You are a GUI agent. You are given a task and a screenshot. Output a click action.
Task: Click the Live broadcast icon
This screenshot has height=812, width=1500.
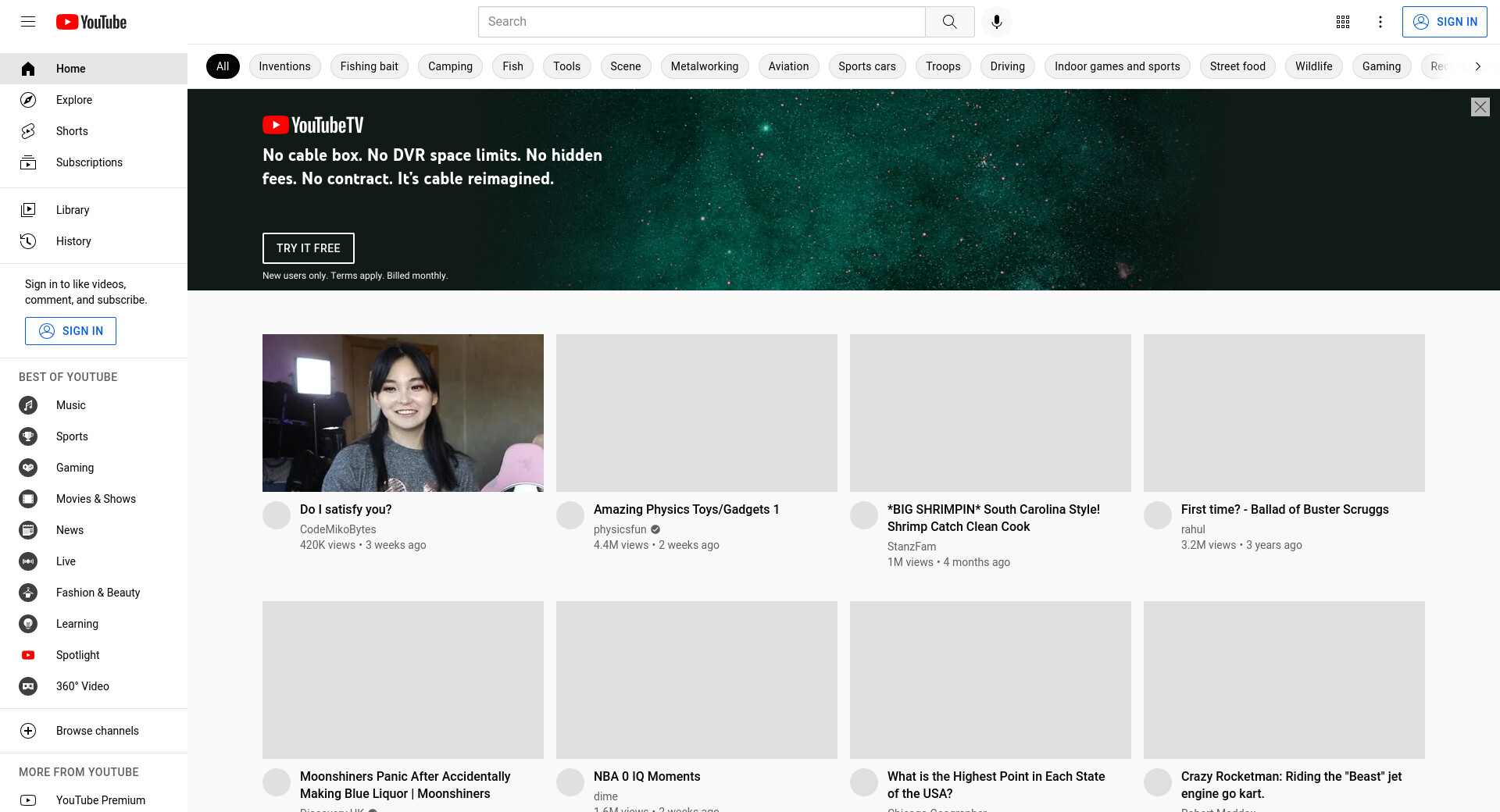(x=28, y=561)
